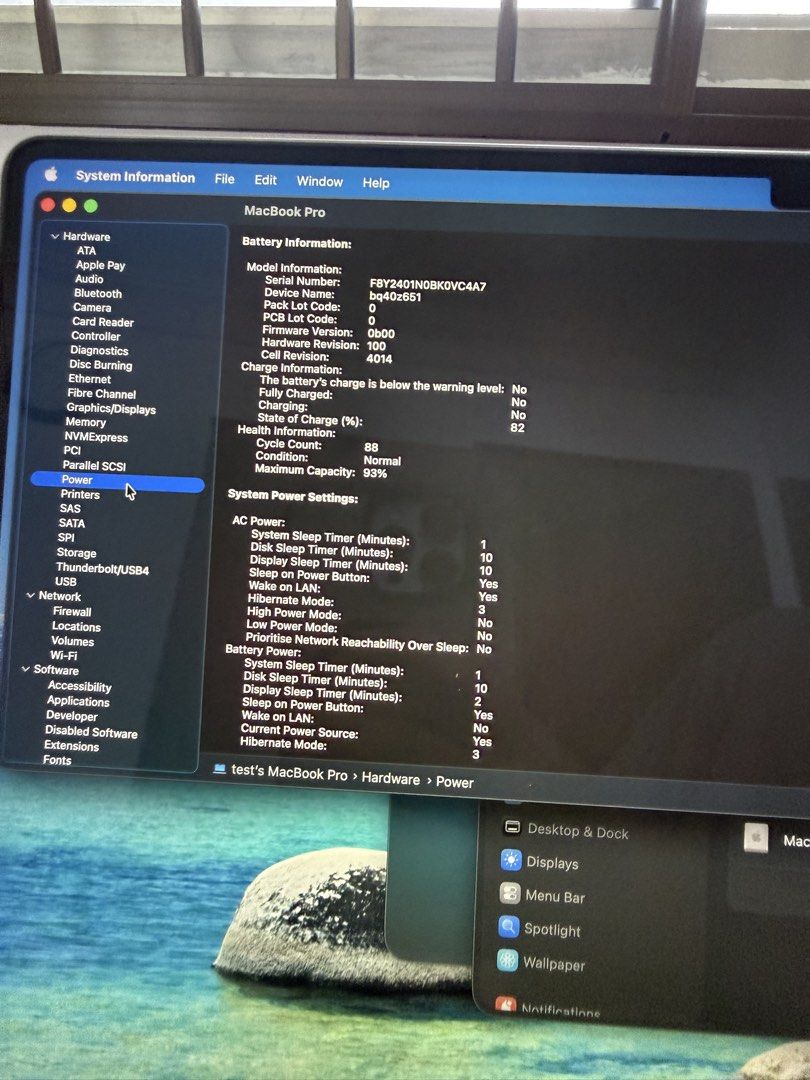Image resolution: width=810 pixels, height=1080 pixels.
Task: Click the Cycle Count value 88
Action: (371, 448)
